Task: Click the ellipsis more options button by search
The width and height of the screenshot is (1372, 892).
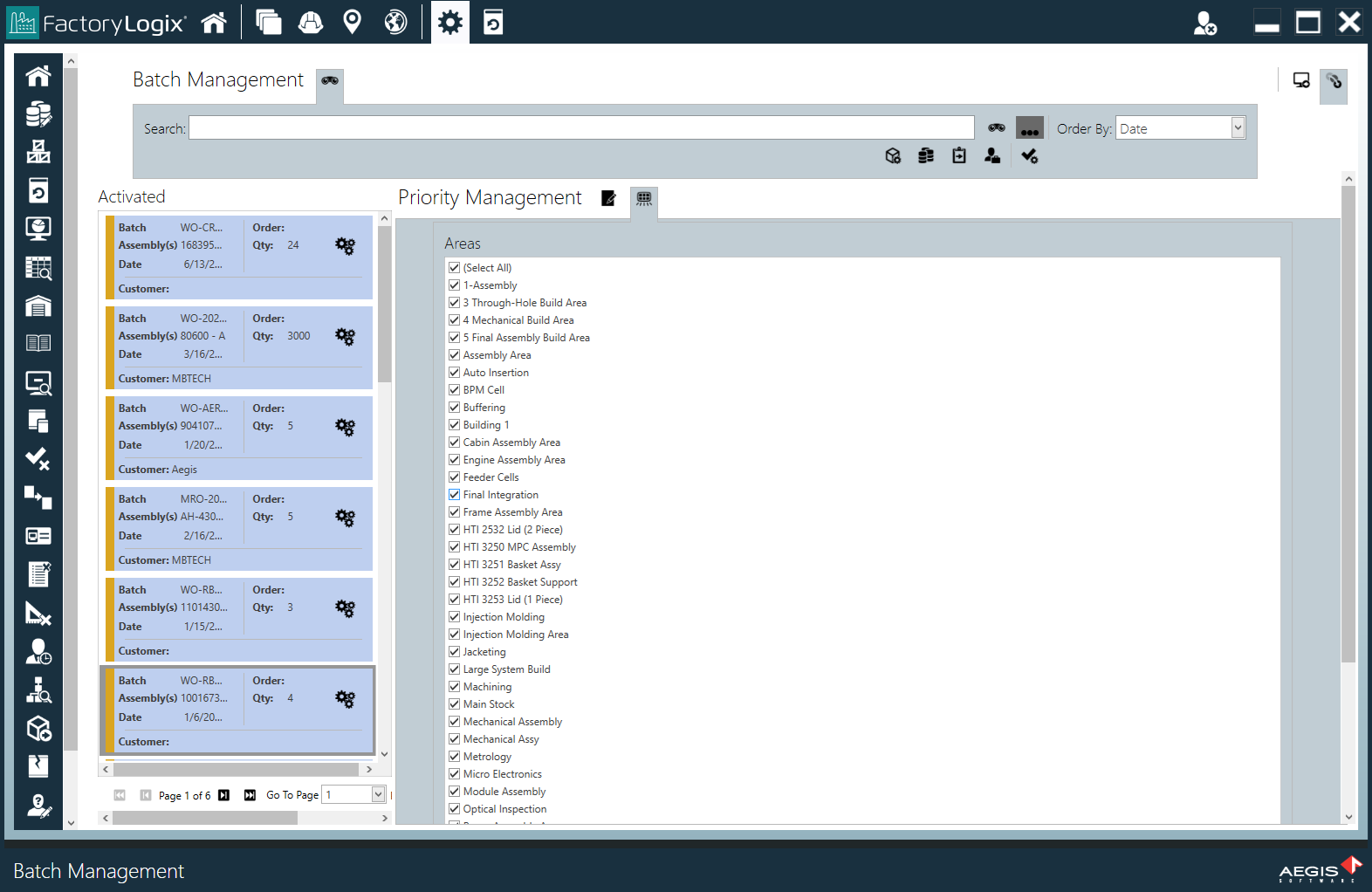Action: pyautogui.click(x=1030, y=128)
